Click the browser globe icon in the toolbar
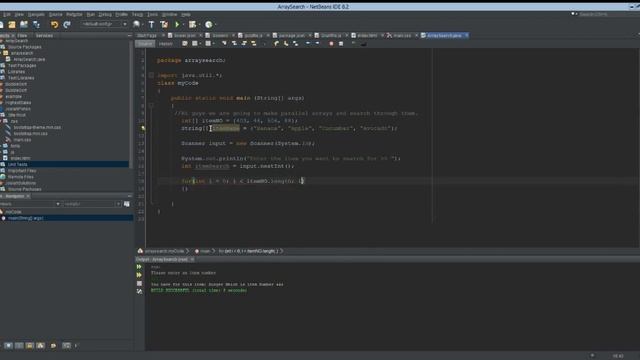The width and height of the screenshot is (640, 360). tap(136, 24)
